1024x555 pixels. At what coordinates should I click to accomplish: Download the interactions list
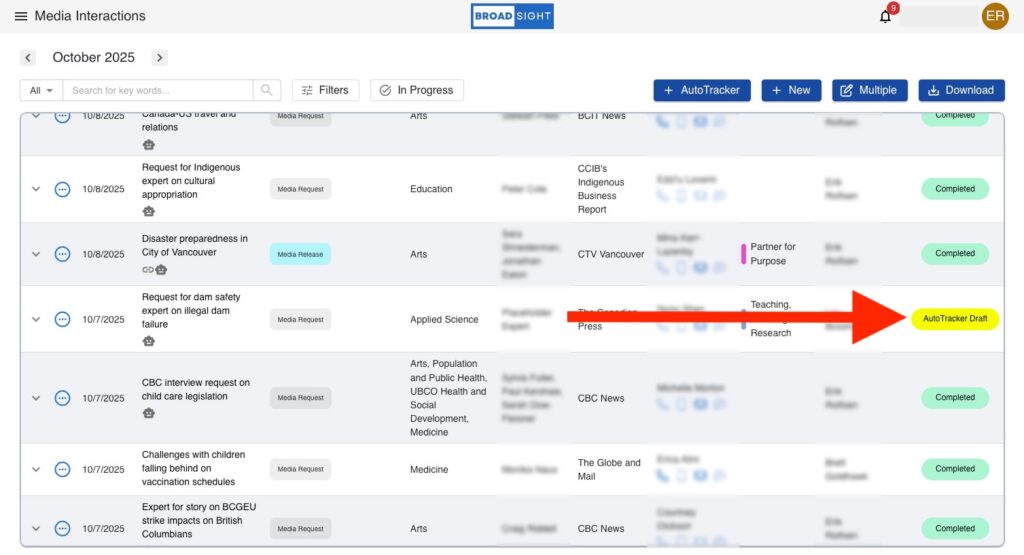(961, 90)
